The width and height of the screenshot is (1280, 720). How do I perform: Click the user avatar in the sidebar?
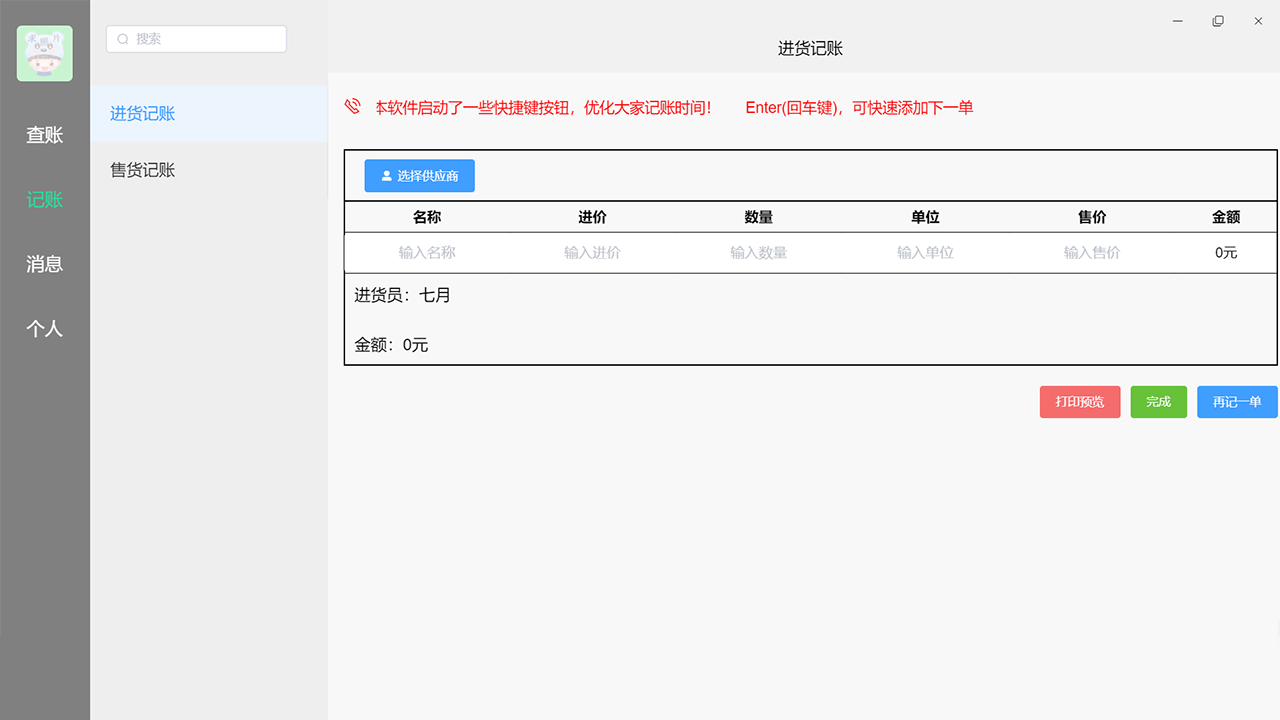pyautogui.click(x=44, y=53)
